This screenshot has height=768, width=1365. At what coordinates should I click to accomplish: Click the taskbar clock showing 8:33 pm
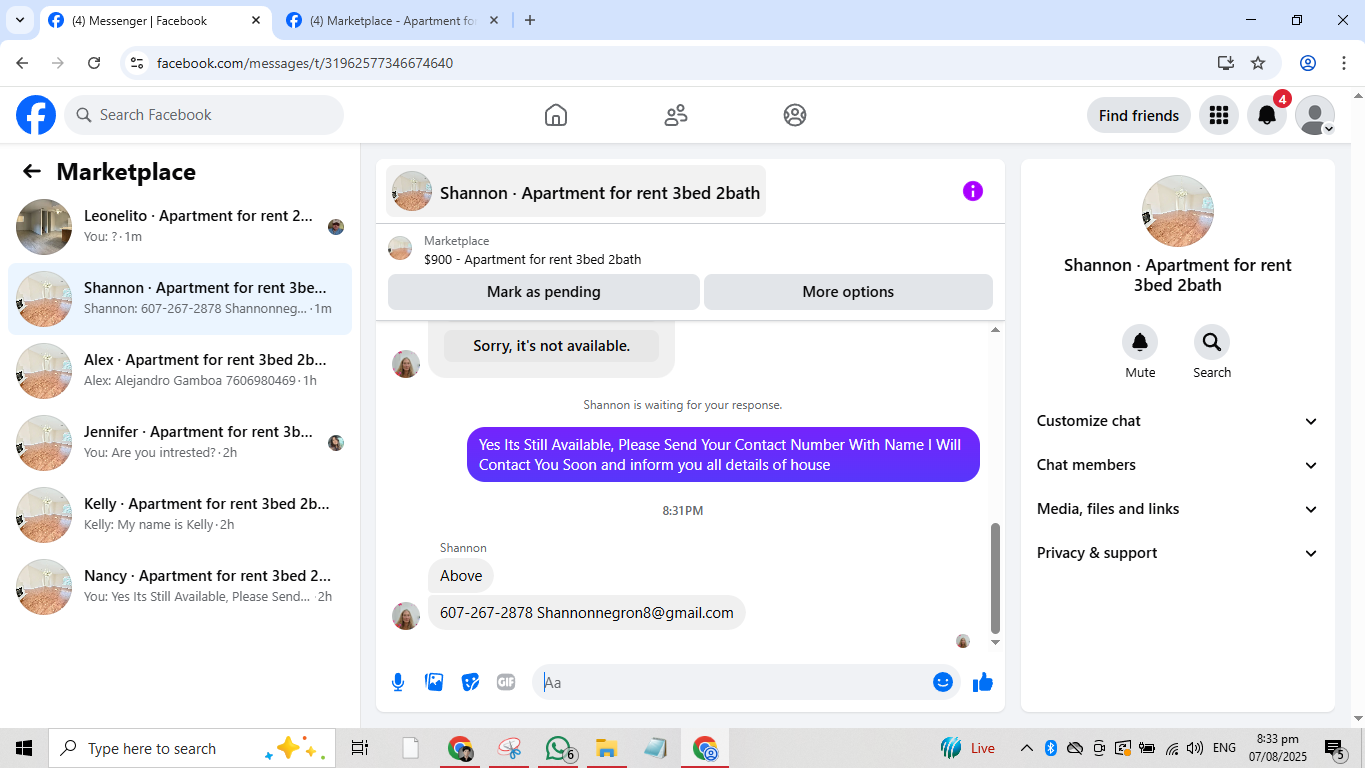coord(1277,748)
